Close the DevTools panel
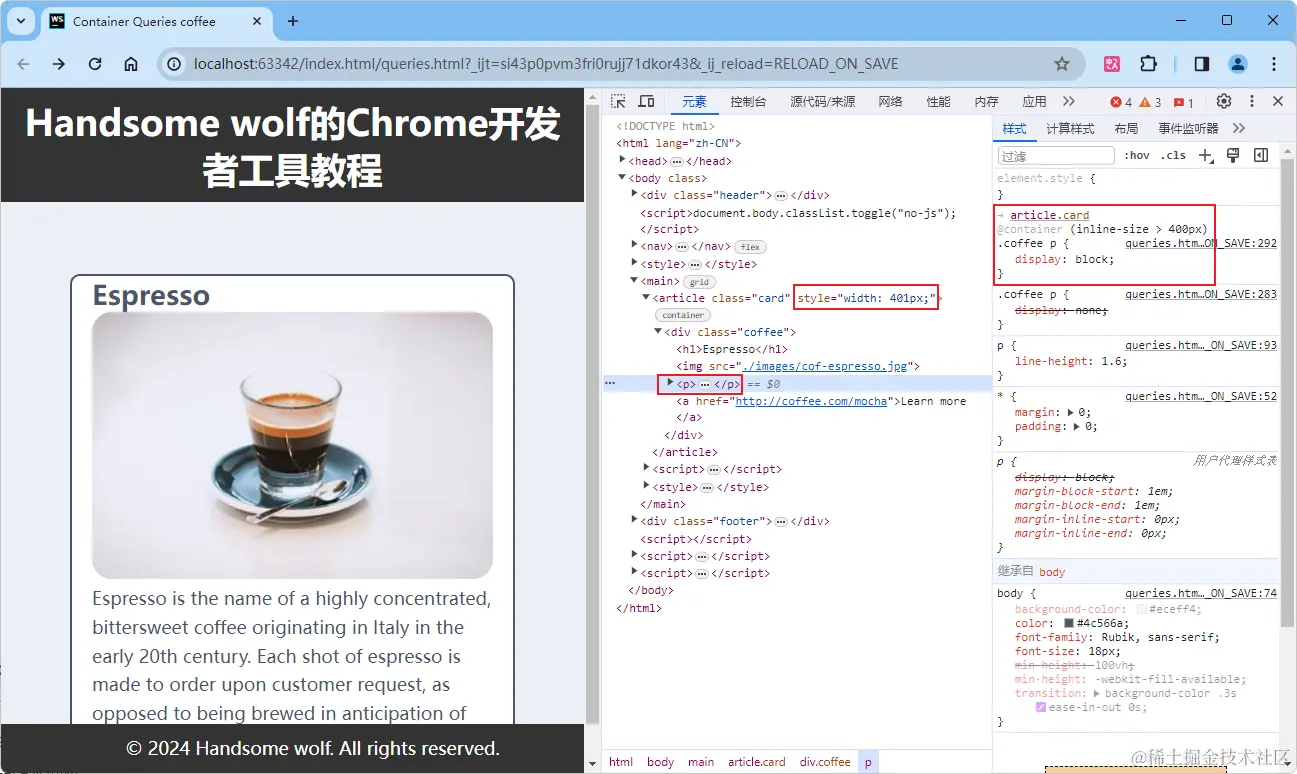1297x774 pixels. tap(1278, 102)
